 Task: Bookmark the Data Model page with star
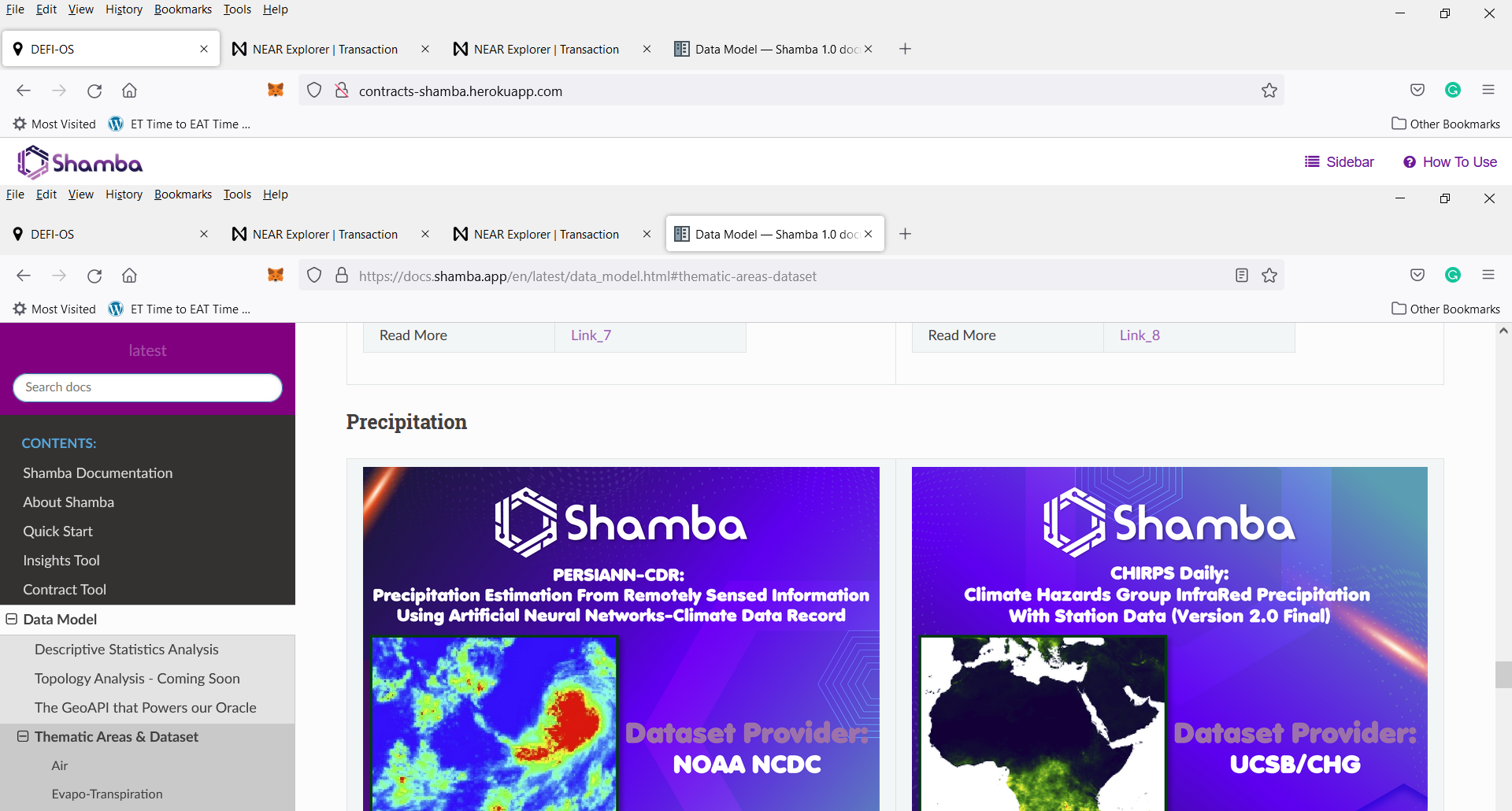[x=1269, y=276]
